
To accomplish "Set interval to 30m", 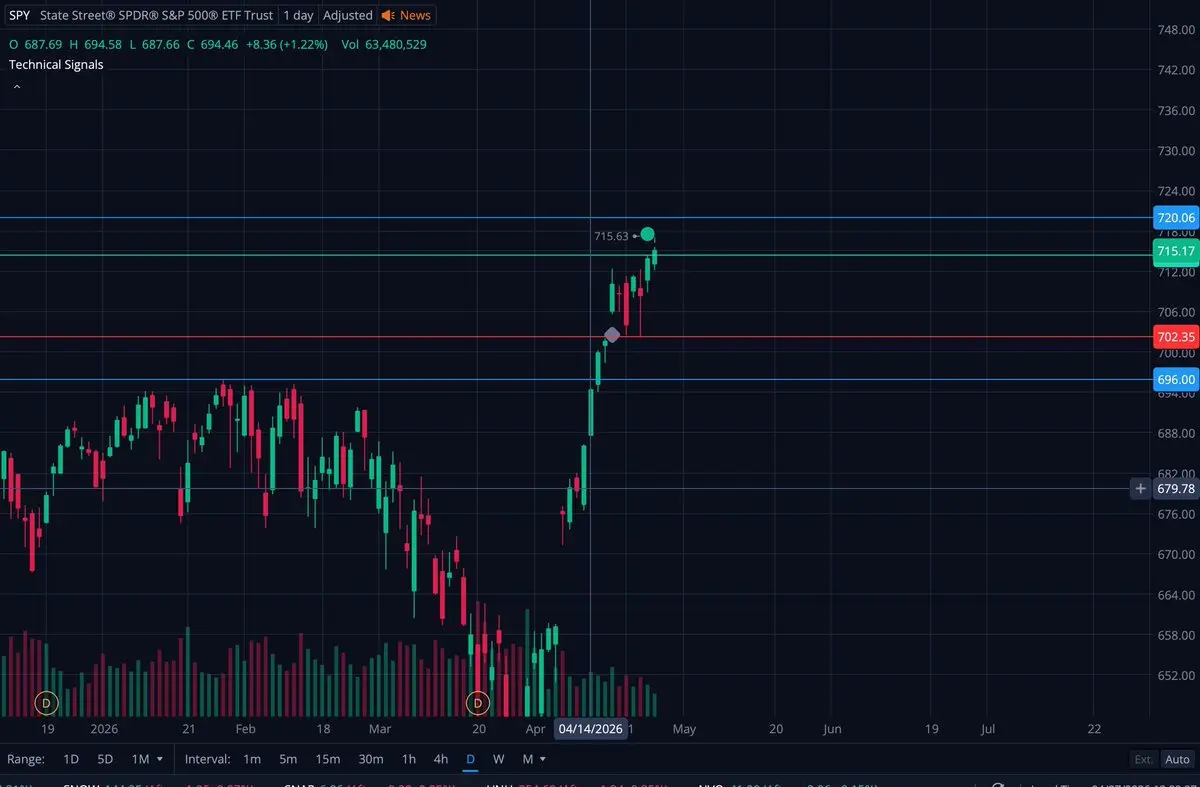I will click(x=370, y=759).
